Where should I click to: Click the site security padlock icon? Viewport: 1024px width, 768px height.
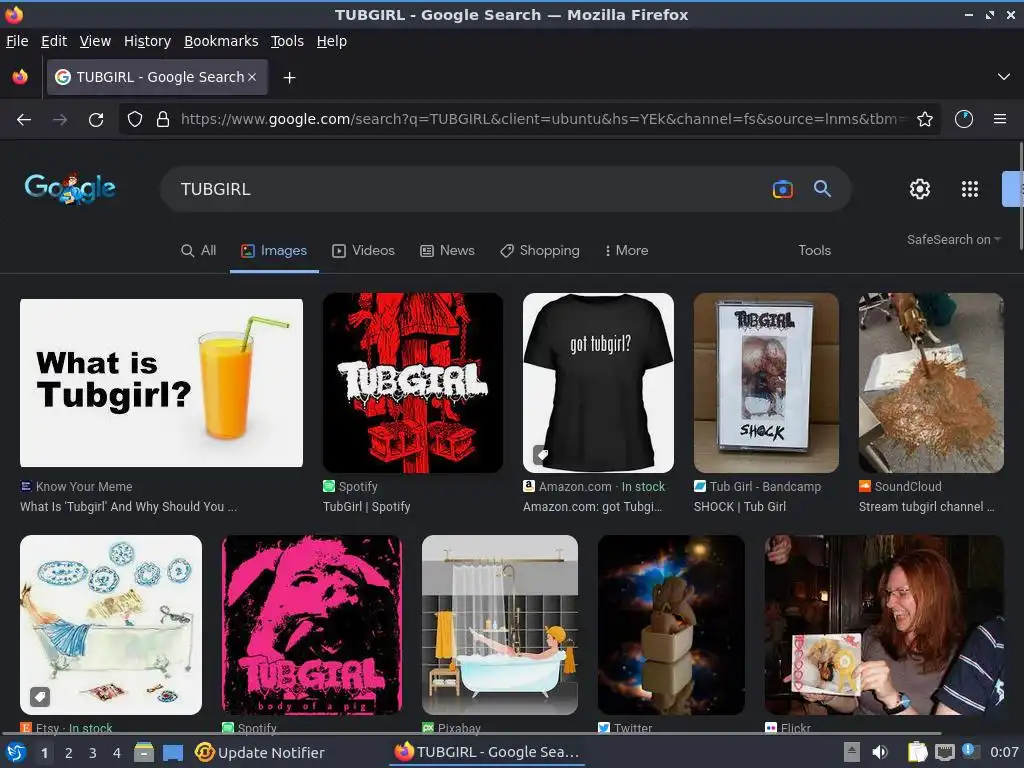click(163, 120)
